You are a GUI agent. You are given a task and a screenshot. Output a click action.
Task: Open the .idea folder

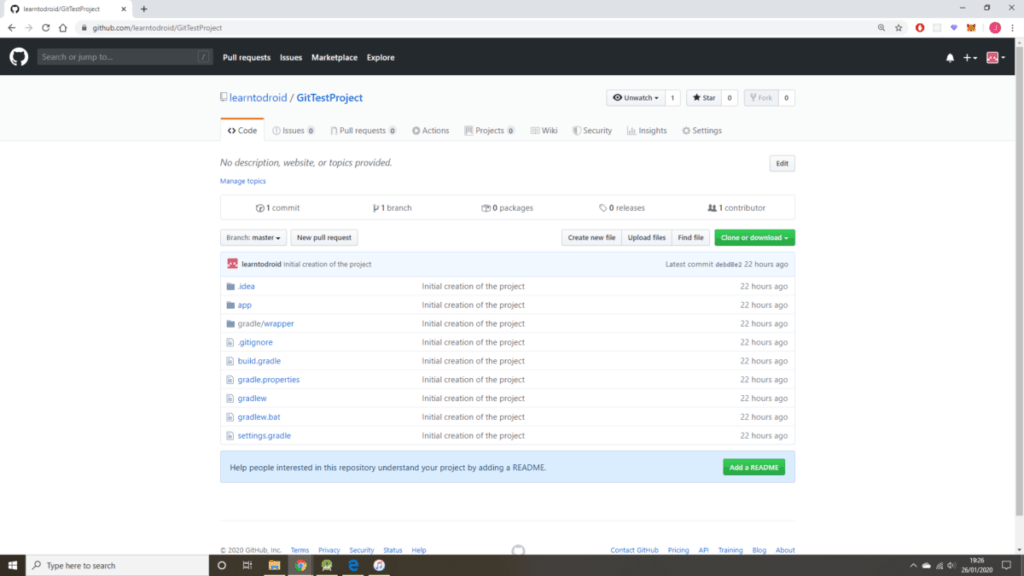pos(246,286)
